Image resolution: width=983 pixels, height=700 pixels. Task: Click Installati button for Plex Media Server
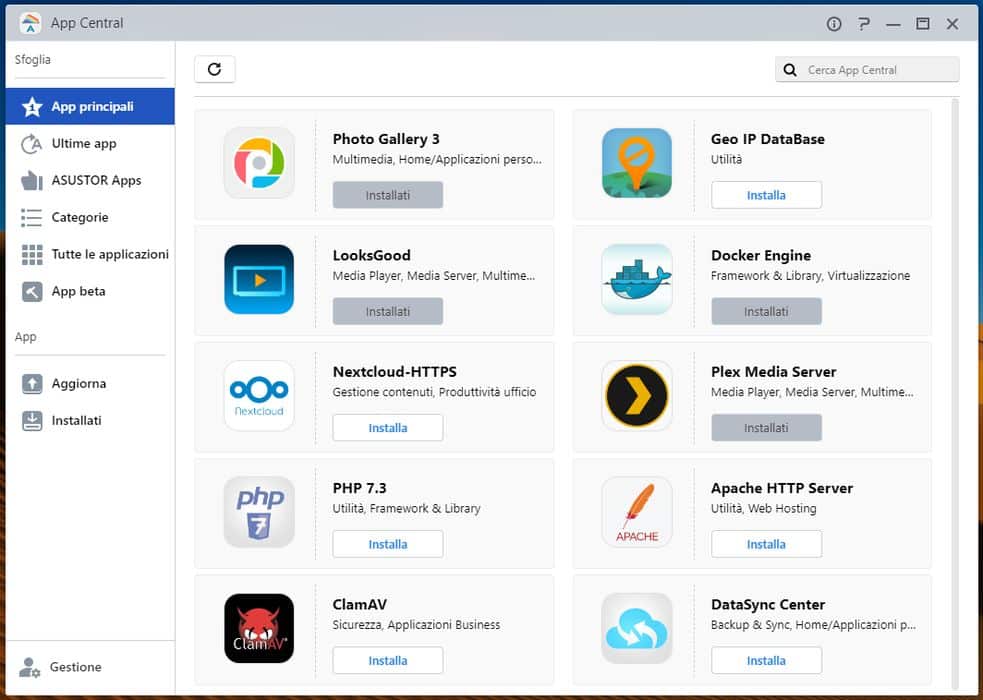(766, 428)
